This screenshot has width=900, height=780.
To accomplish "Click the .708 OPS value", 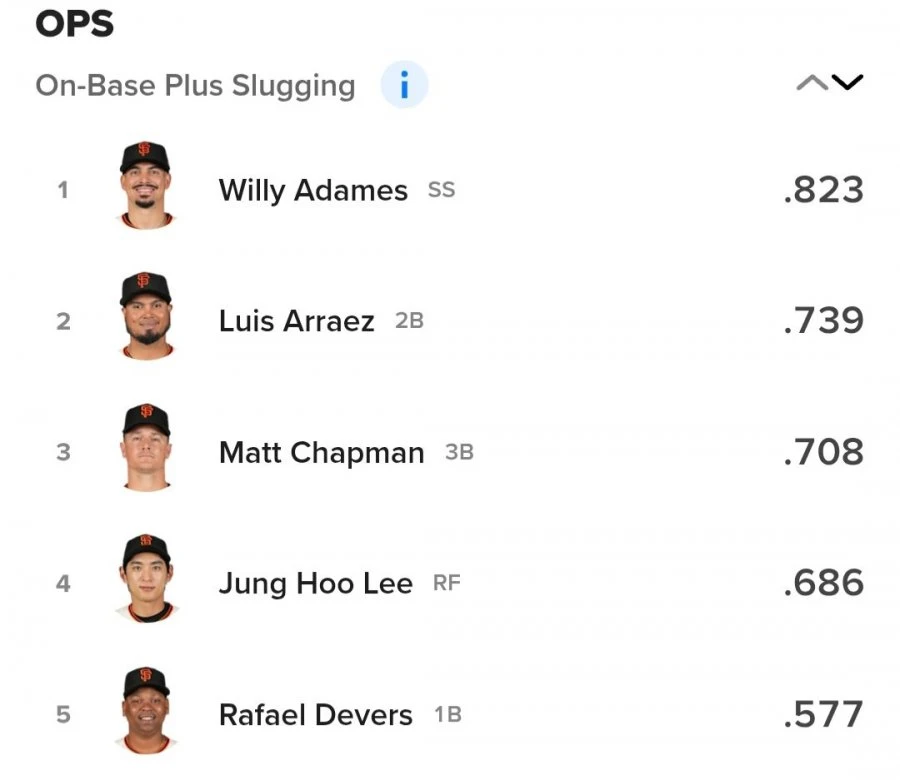I will [x=823, y=452].
